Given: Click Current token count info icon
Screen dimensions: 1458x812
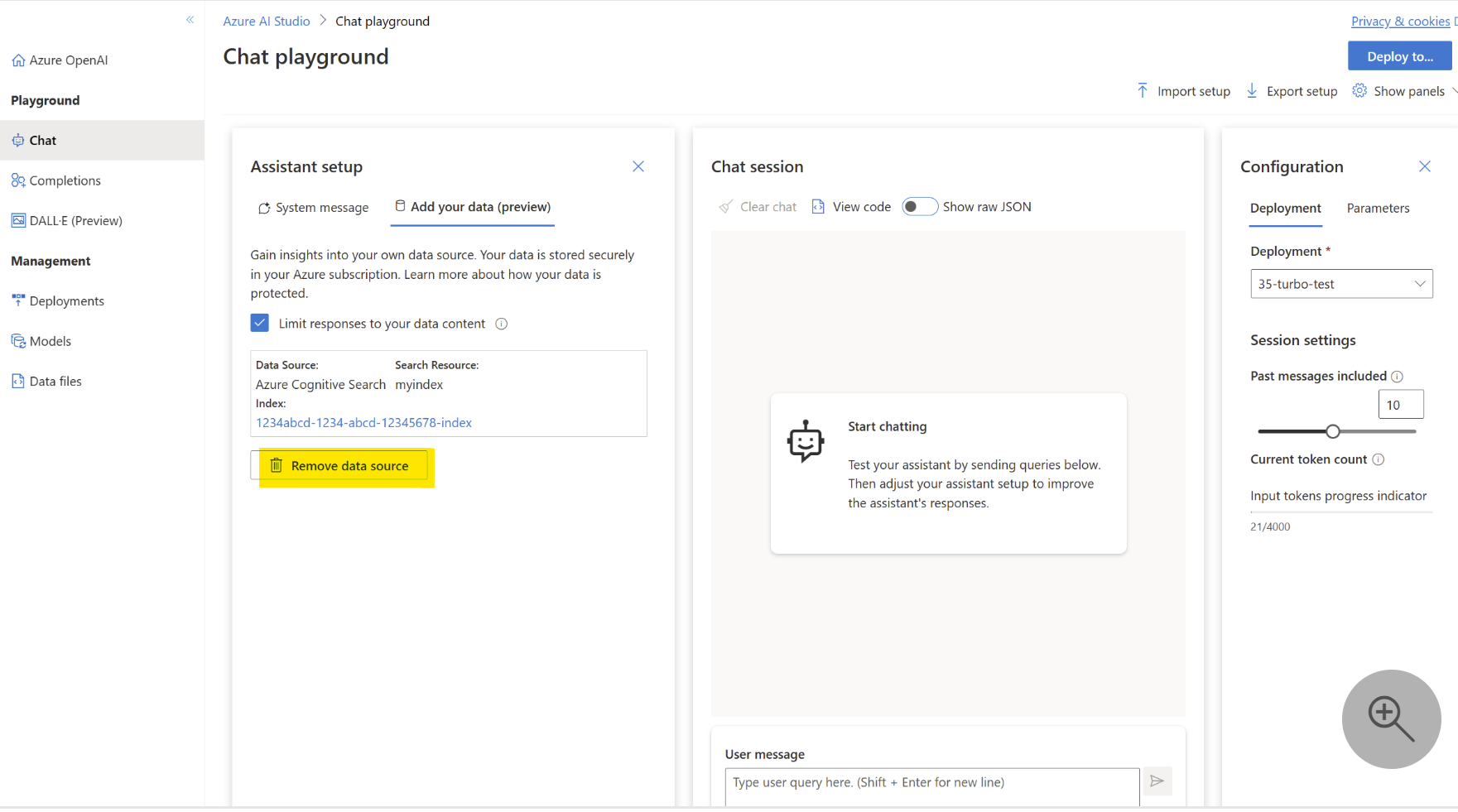Looking at the screenshot, I should click(x=1378, y=459).
